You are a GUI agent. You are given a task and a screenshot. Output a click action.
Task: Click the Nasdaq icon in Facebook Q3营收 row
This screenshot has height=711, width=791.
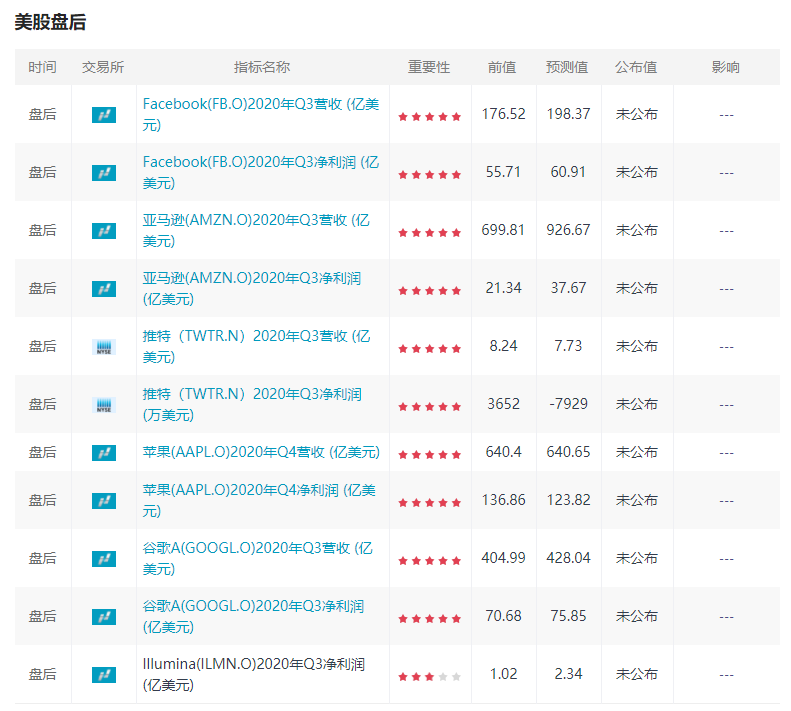104,115
